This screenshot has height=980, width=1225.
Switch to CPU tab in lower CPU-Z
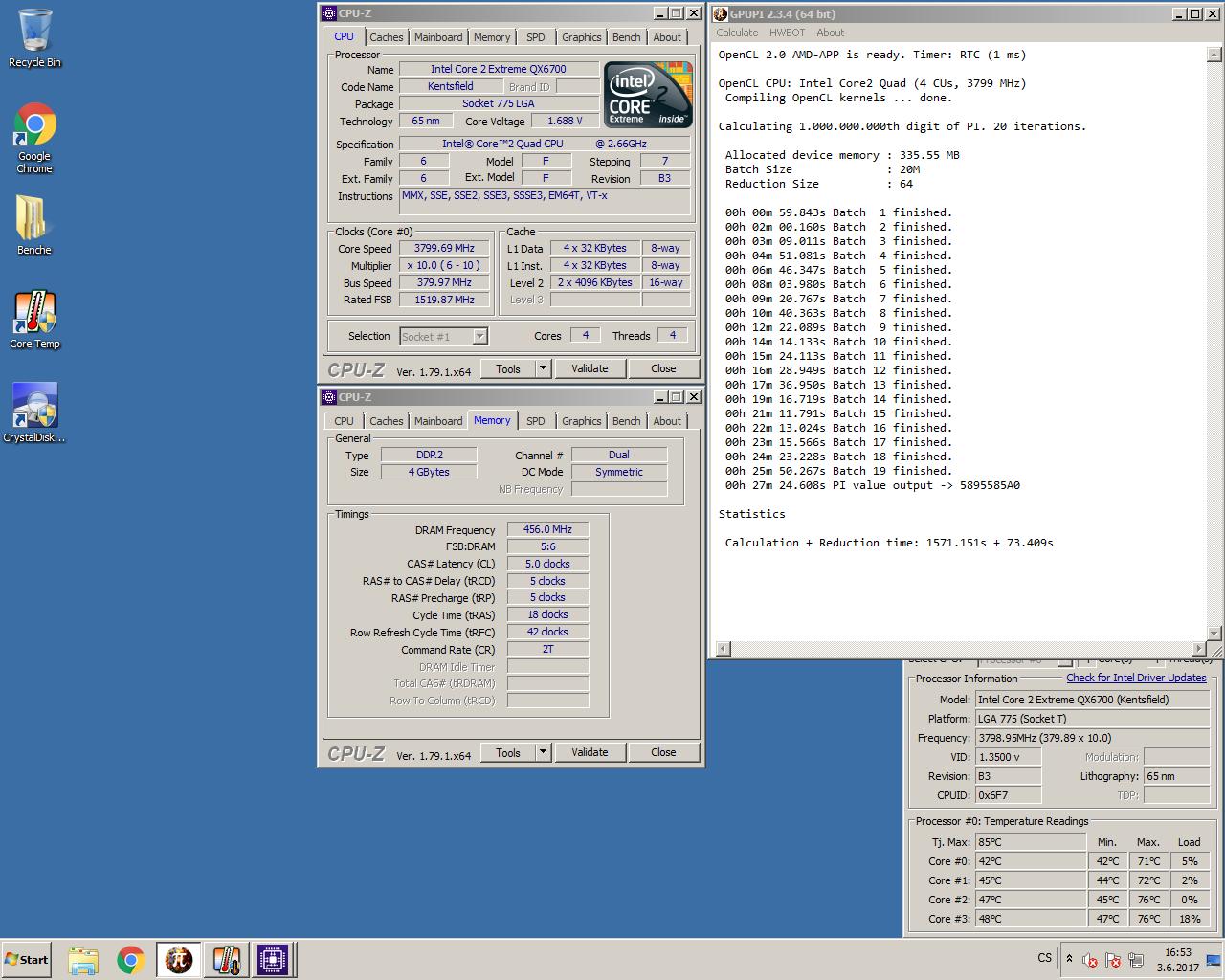(x=345, y=421)
